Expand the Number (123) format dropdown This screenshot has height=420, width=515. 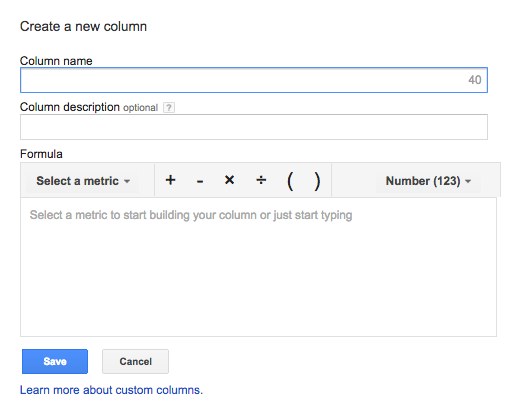click(428, 181)
